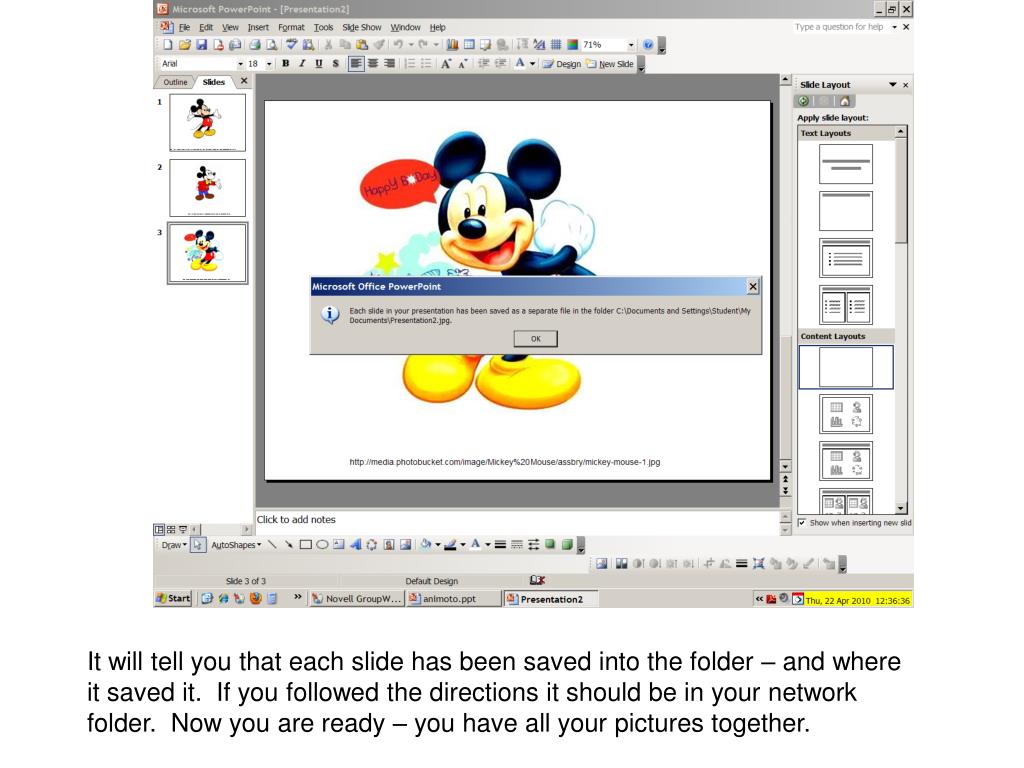Click the Insert Table icon

(x=469, y=45)
